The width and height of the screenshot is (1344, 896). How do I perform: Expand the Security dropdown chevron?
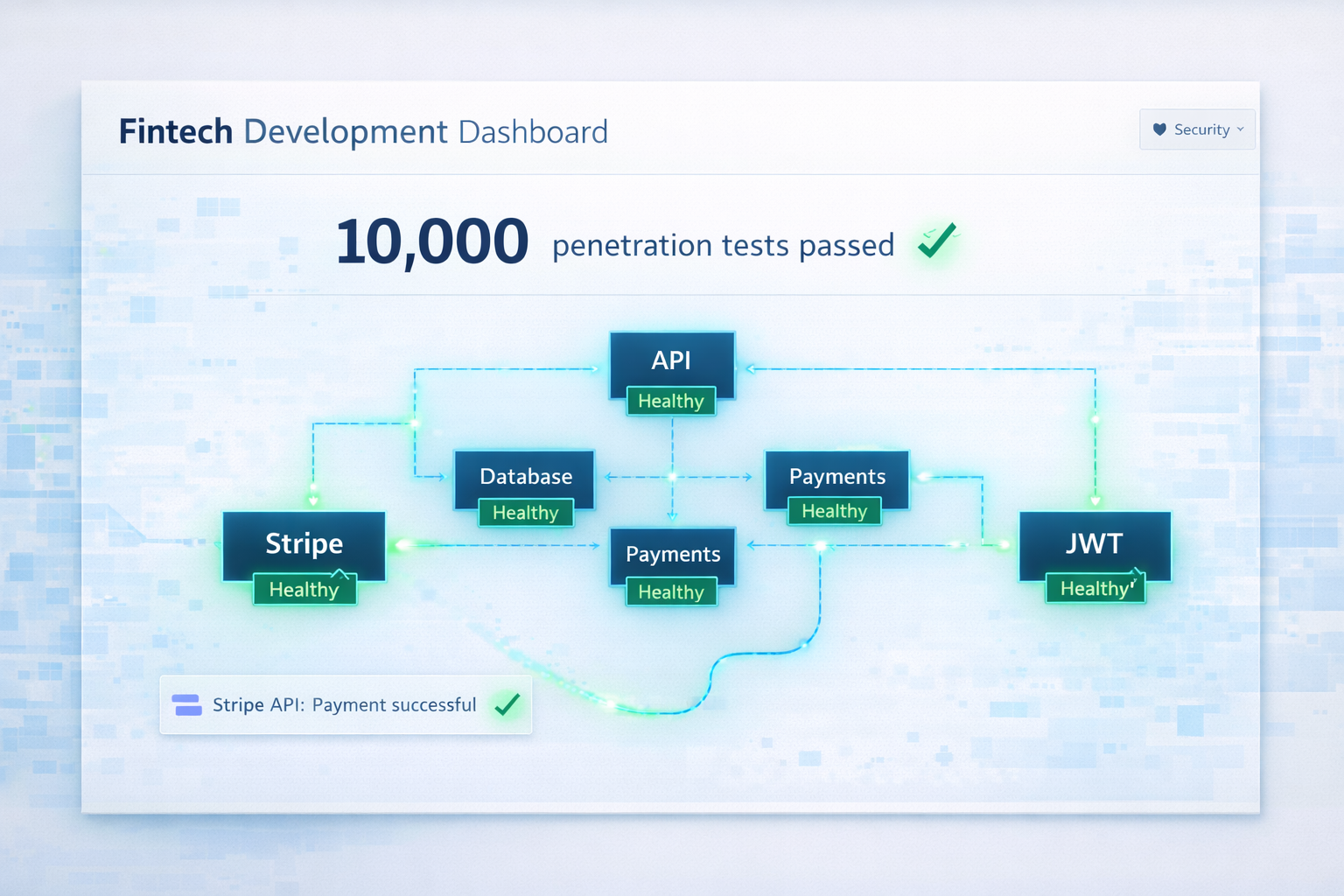[x=1241, y=129]
